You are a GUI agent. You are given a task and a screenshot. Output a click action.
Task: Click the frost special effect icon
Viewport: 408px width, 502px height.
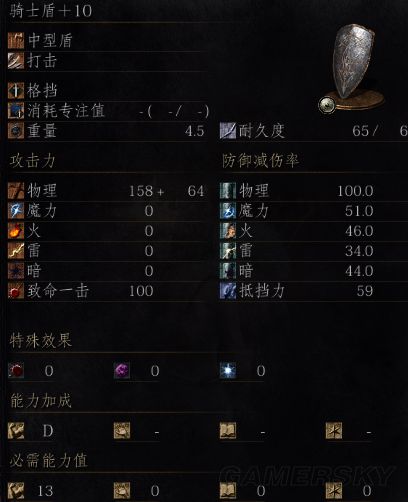point(228,370)
